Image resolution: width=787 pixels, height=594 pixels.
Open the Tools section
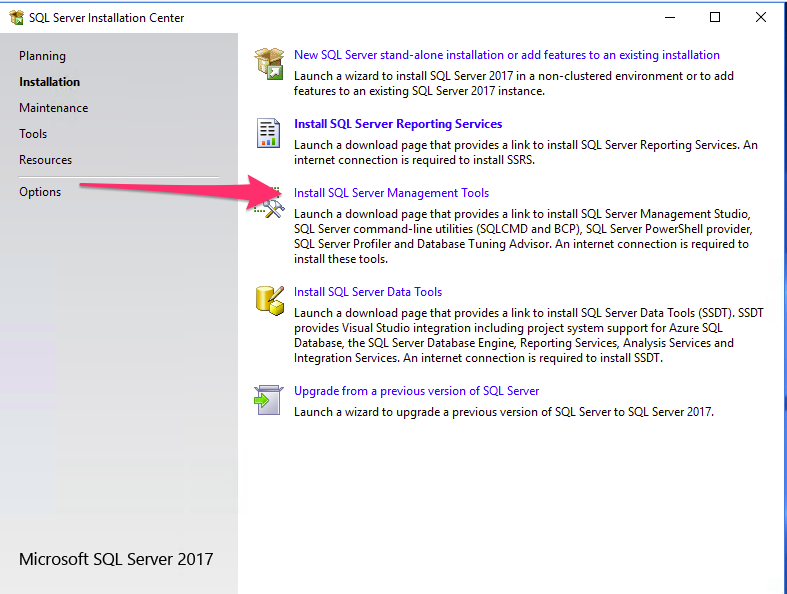(x=33, y=134)
